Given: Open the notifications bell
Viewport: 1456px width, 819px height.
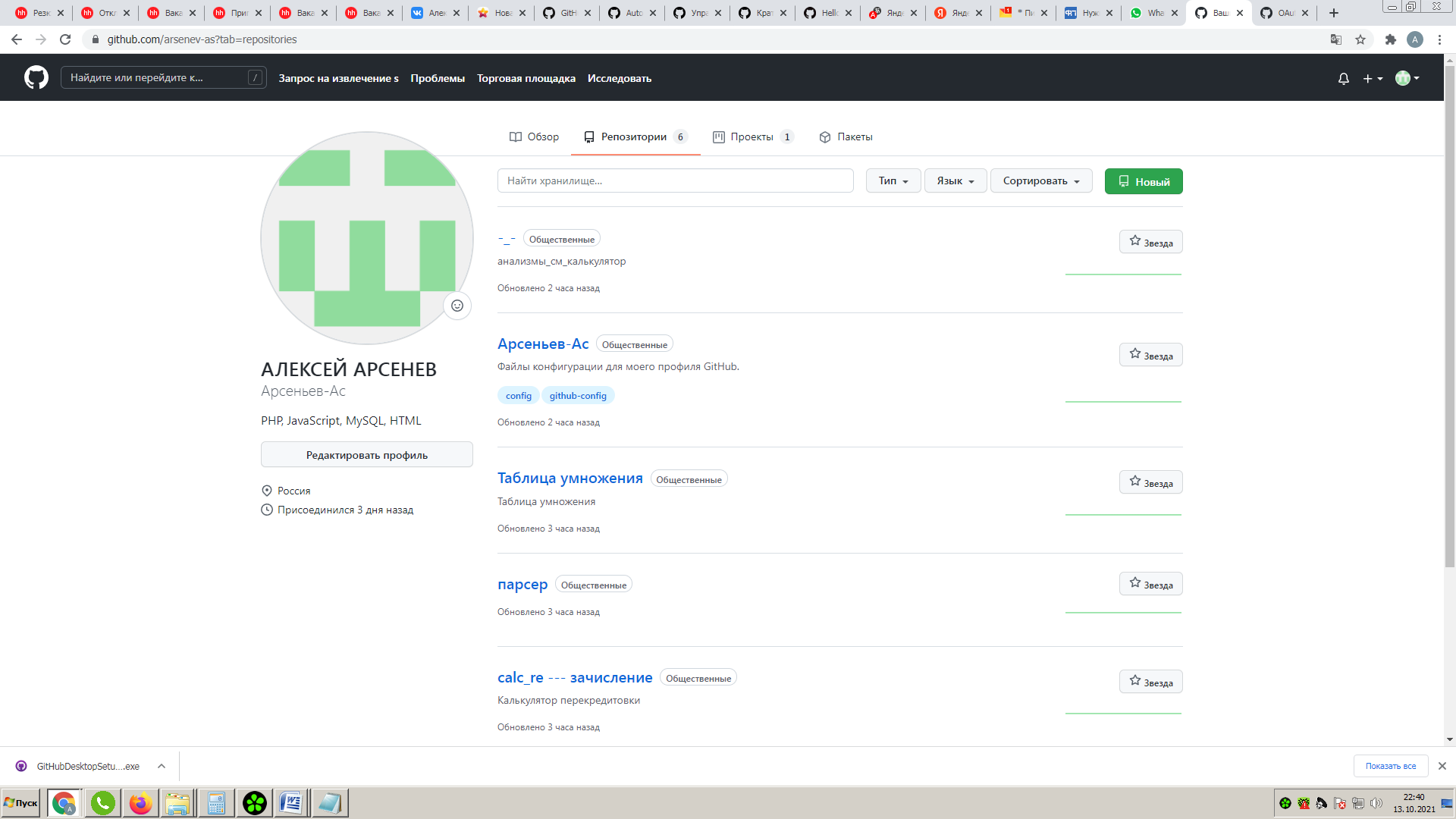Looking at the screenshot, I should point(1343,78).
